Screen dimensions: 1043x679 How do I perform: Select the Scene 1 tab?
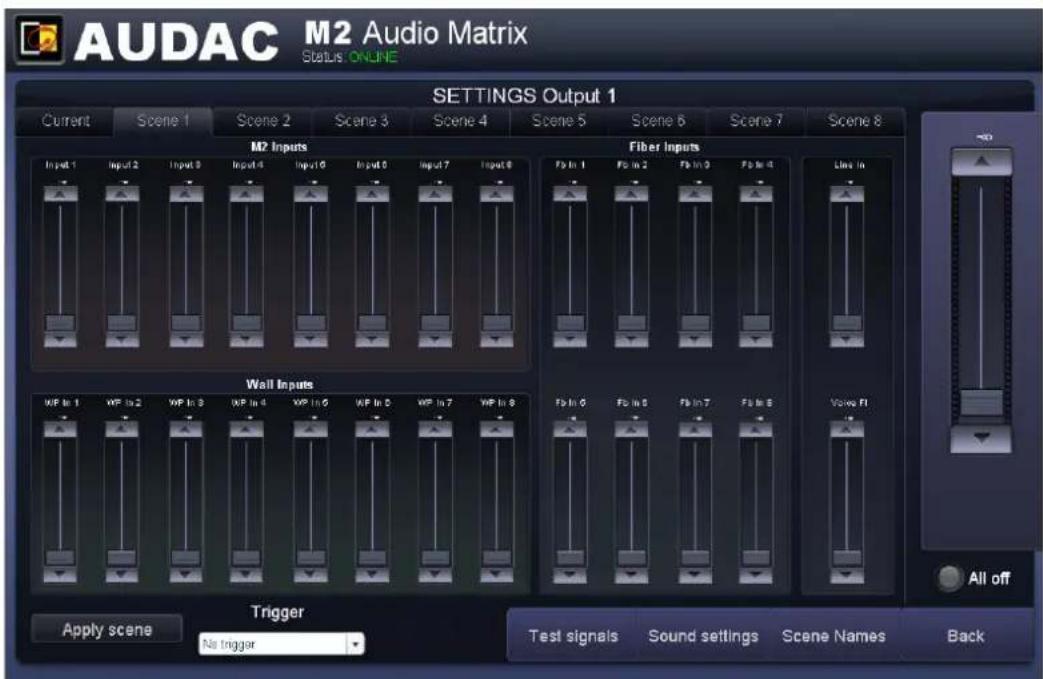pyautogui.click(x=163, y=121)
